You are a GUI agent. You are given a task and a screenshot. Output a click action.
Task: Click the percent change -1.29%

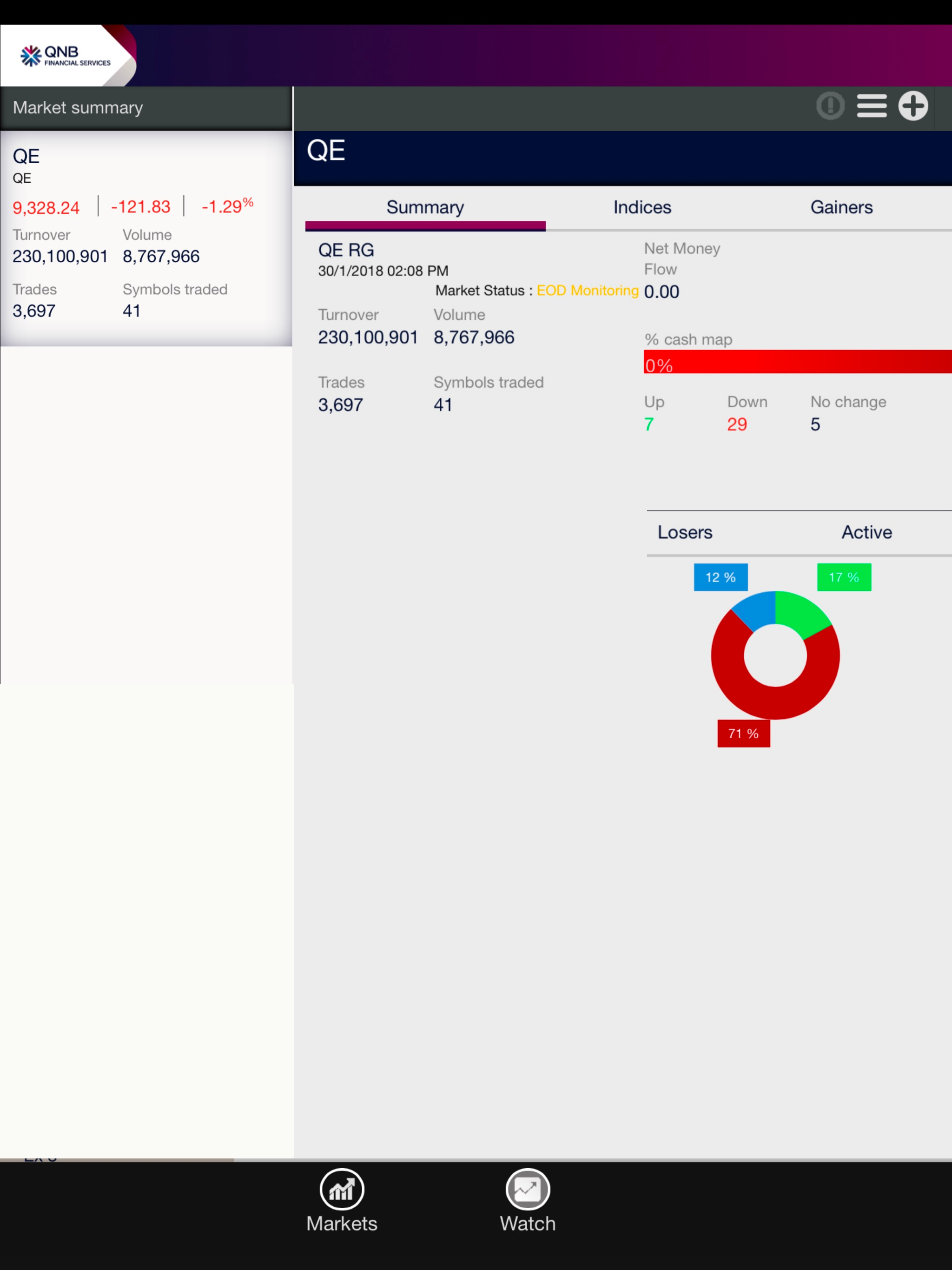pos(227,205)
